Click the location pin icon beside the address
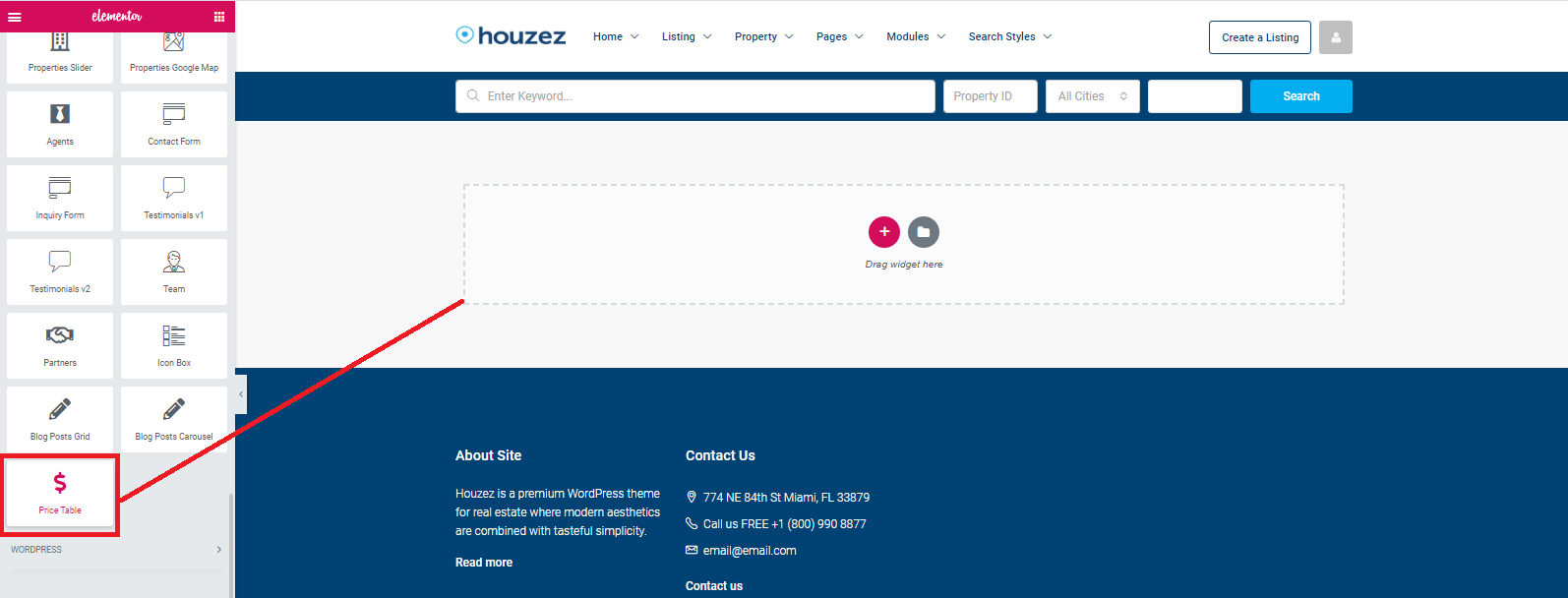Viewport: 1568px width, 598px height. click(692, 497)
